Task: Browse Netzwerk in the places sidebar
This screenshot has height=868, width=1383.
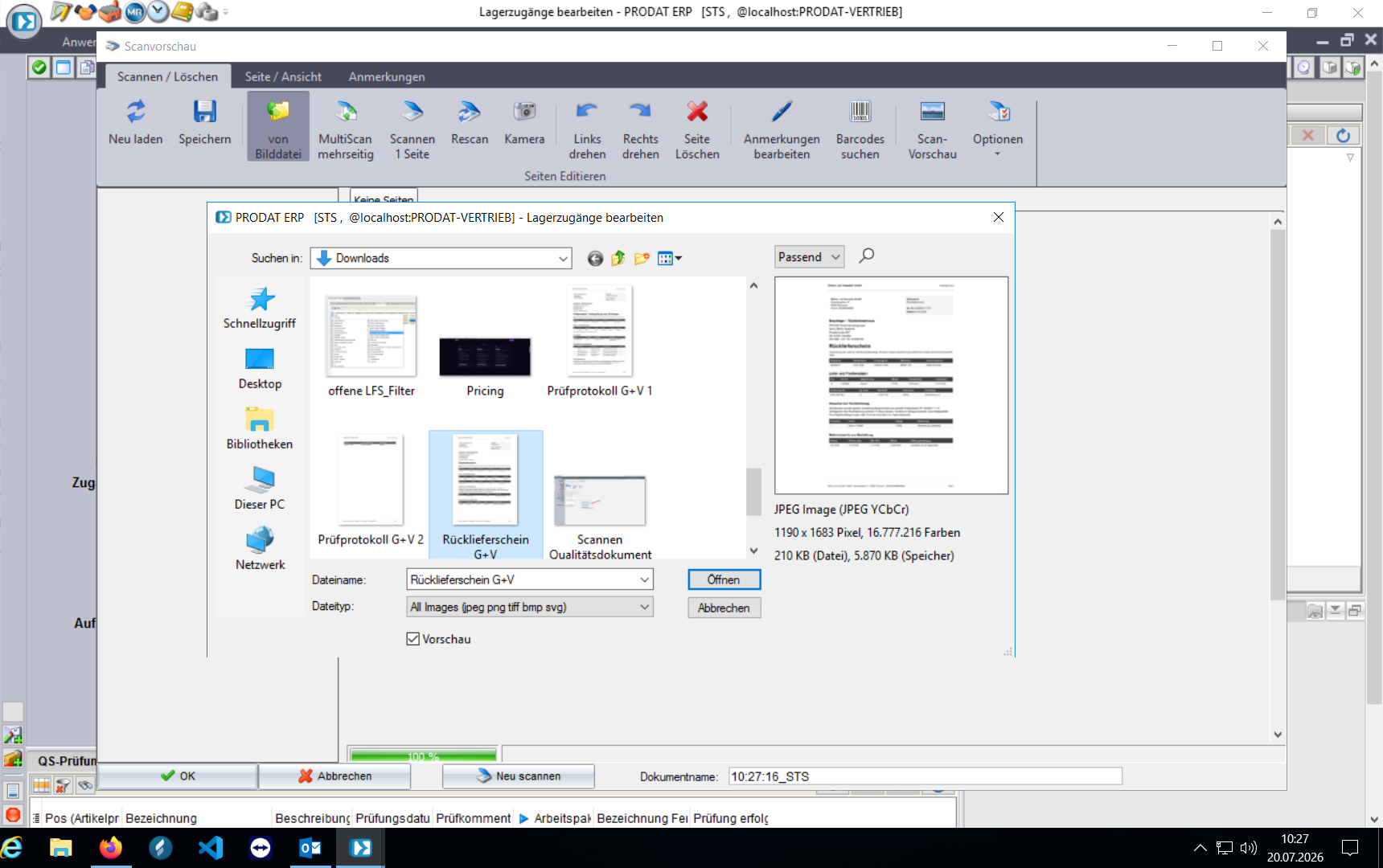Action: tap(260, 549)
